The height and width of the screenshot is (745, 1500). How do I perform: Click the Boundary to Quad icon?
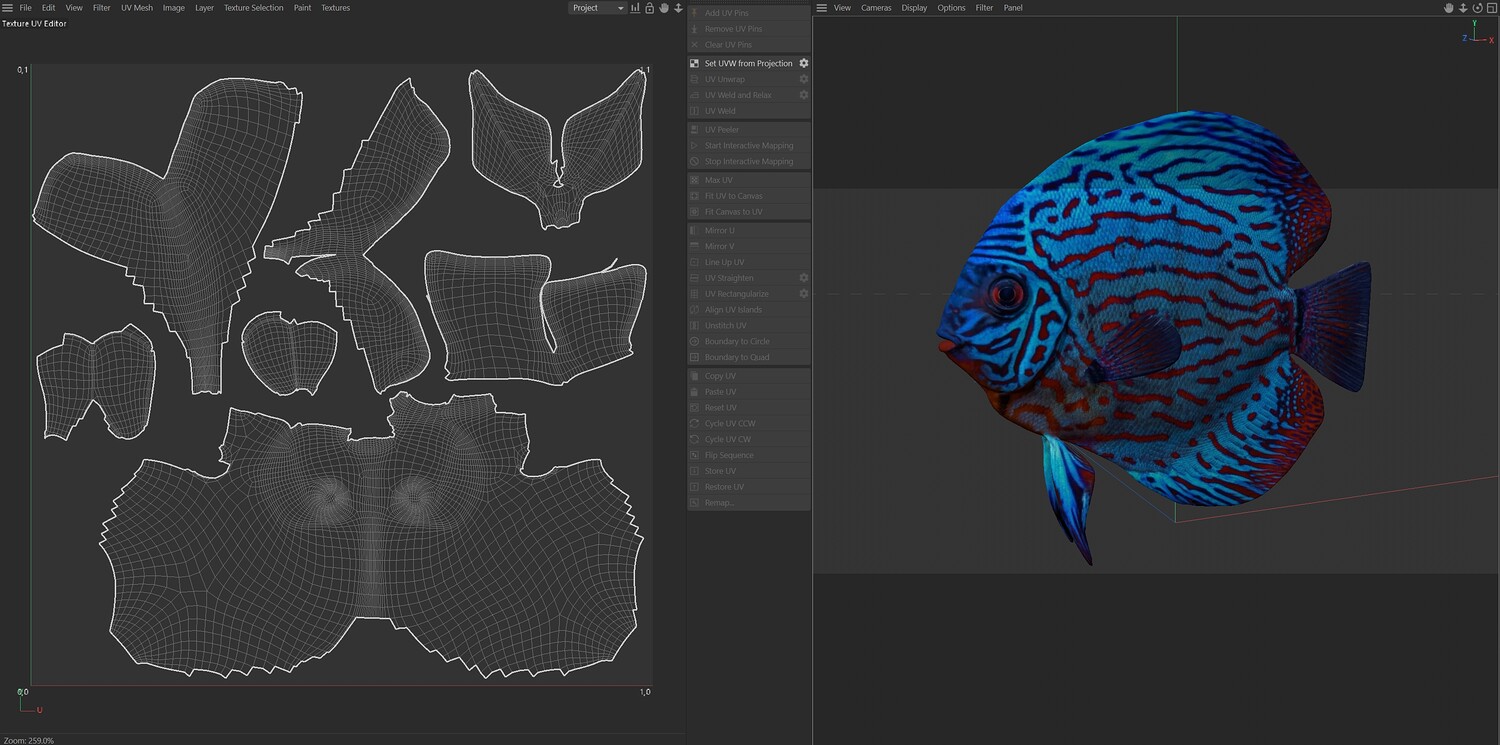[x=695, y=357]
